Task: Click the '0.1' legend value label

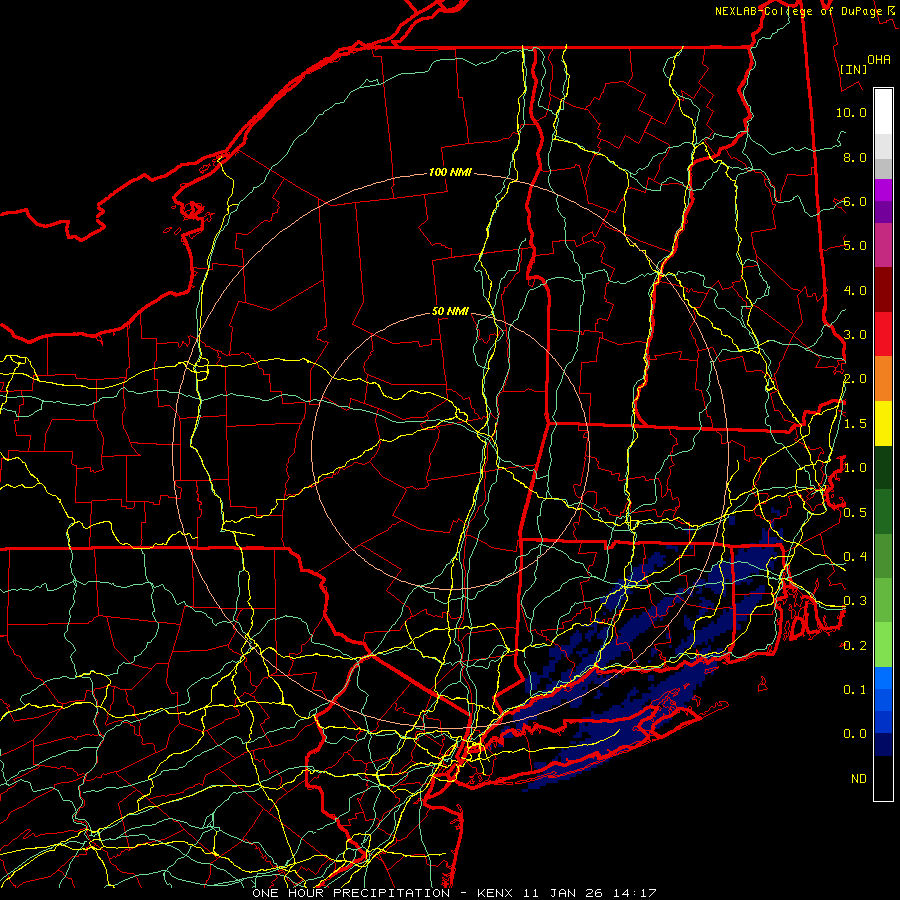Action: click(855, 689)
